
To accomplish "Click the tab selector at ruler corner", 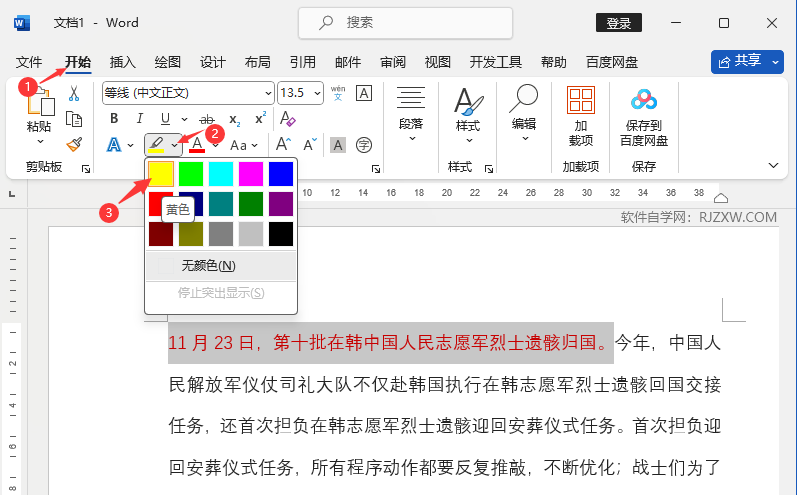I will point(12,194).
